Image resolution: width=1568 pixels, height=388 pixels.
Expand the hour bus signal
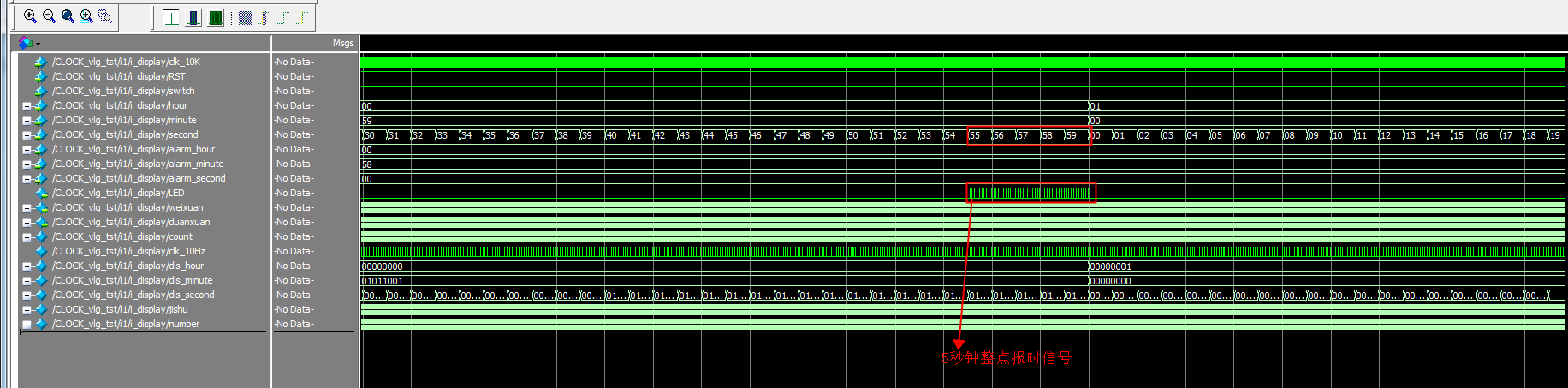(27, 106)
